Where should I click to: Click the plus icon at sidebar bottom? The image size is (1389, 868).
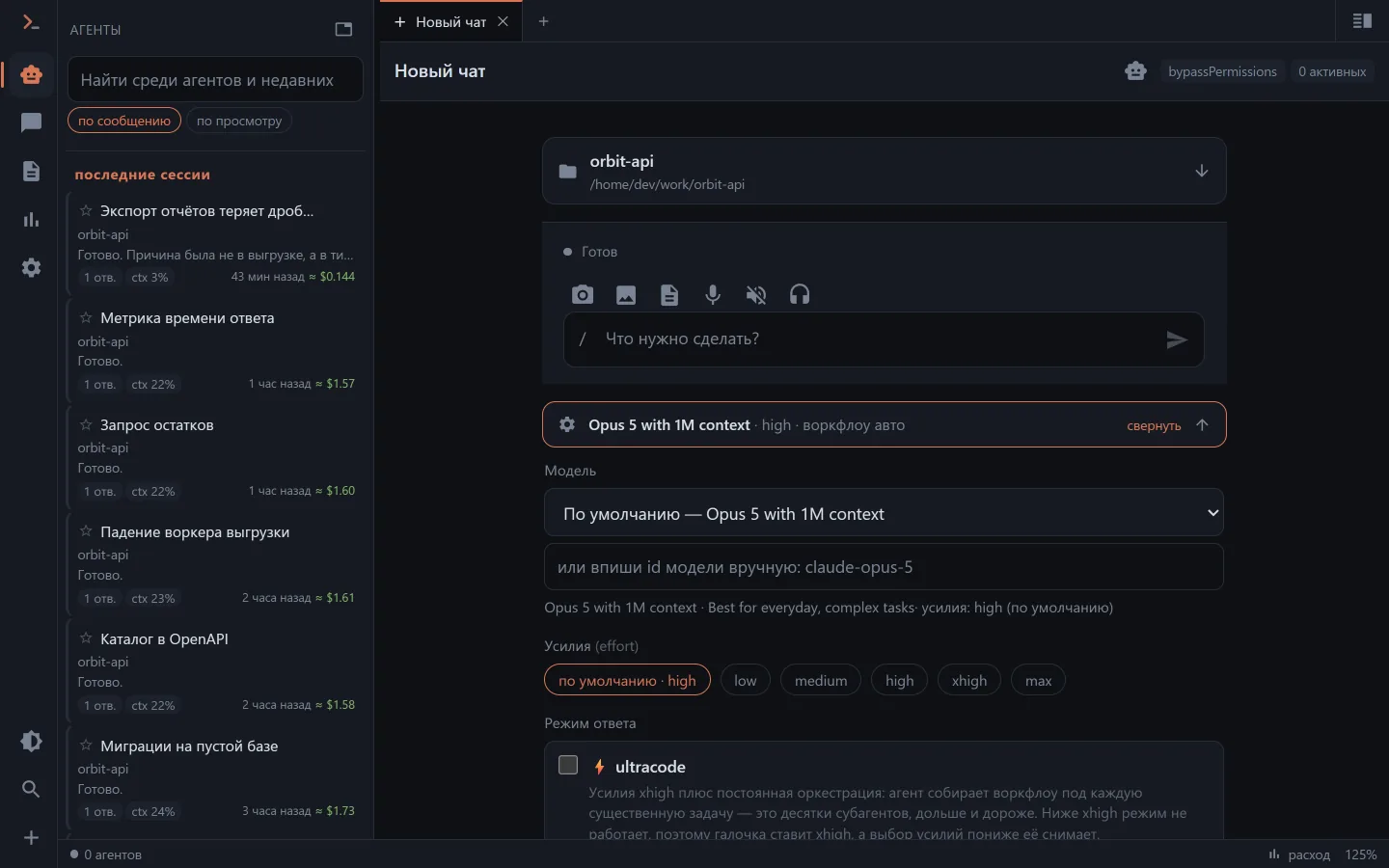[x=31, y=837]
